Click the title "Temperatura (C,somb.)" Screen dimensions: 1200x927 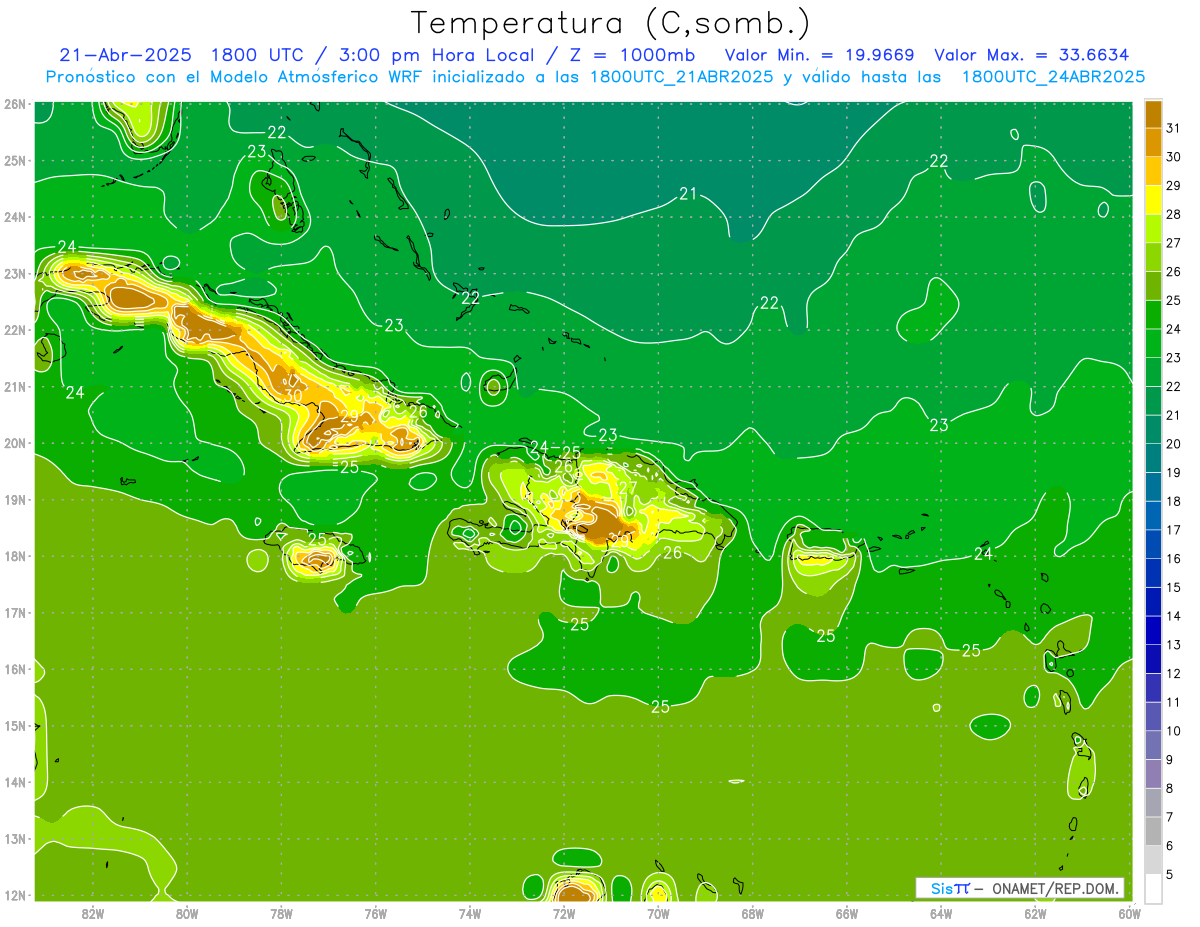(610, 24)
